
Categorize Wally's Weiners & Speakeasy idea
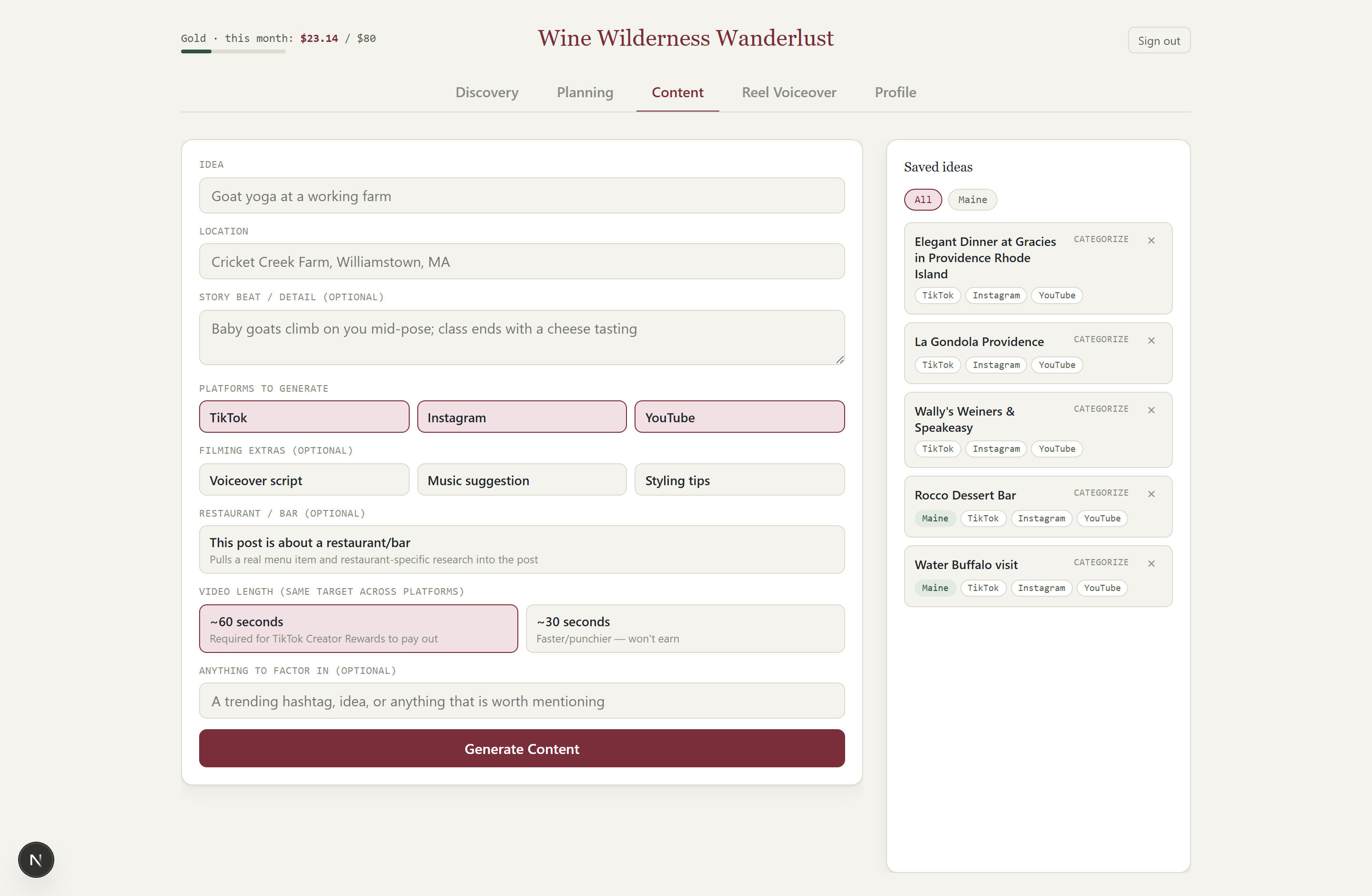pos(1101,409)
